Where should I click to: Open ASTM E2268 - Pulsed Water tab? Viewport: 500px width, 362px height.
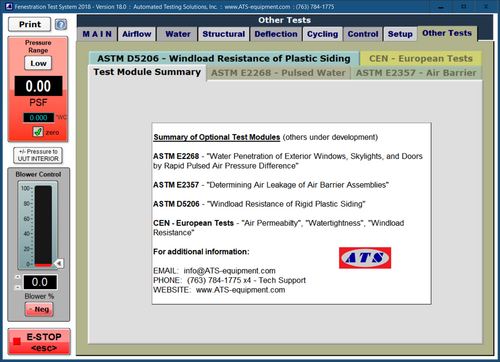point(278,73)
